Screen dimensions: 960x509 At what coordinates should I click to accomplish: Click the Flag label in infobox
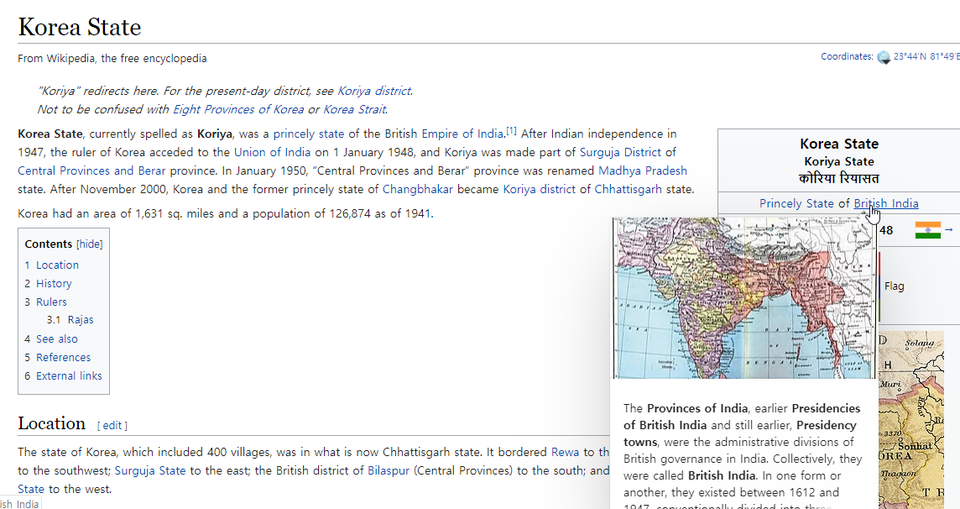(x=894, y=286)
